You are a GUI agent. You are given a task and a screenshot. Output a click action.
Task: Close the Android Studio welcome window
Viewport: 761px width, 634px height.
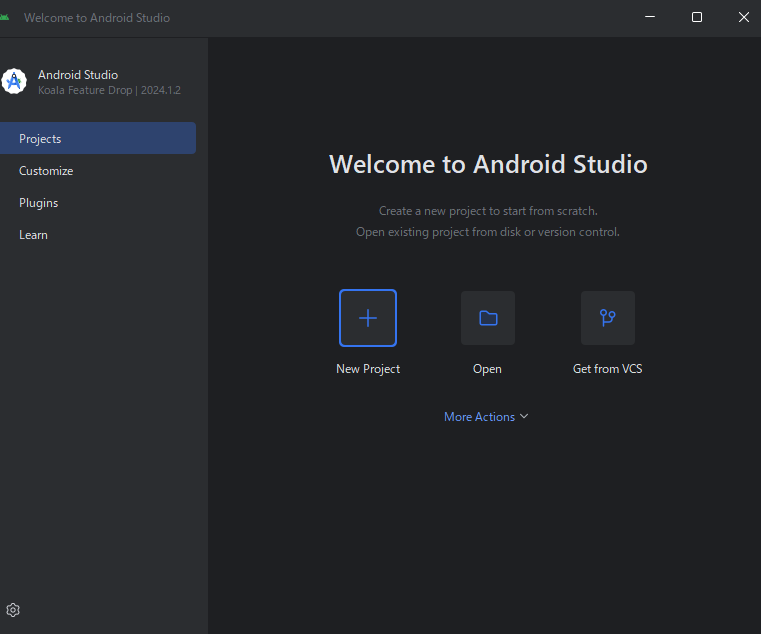coord(743,17)
